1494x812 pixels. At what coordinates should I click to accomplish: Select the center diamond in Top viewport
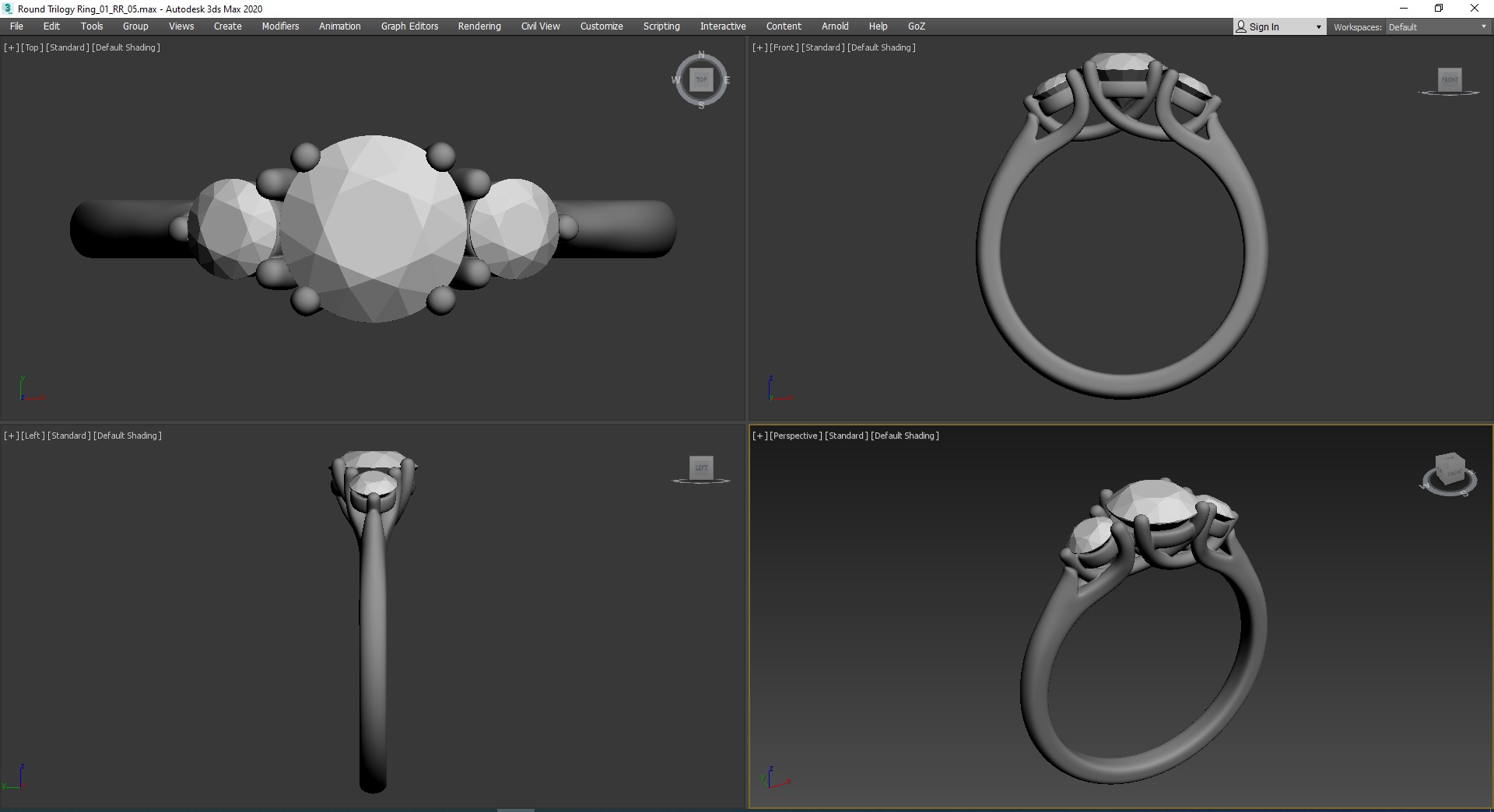(373, 229)
